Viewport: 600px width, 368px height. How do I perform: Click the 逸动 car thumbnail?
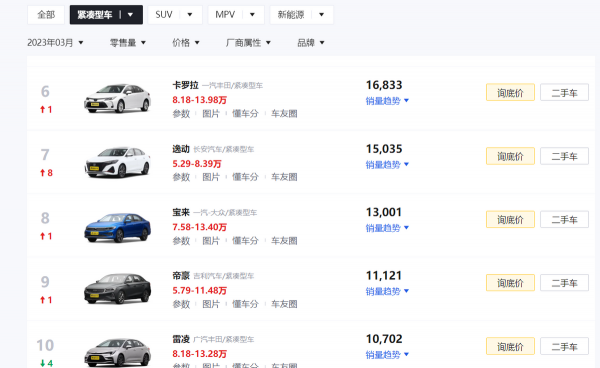[x=117, y=162]
